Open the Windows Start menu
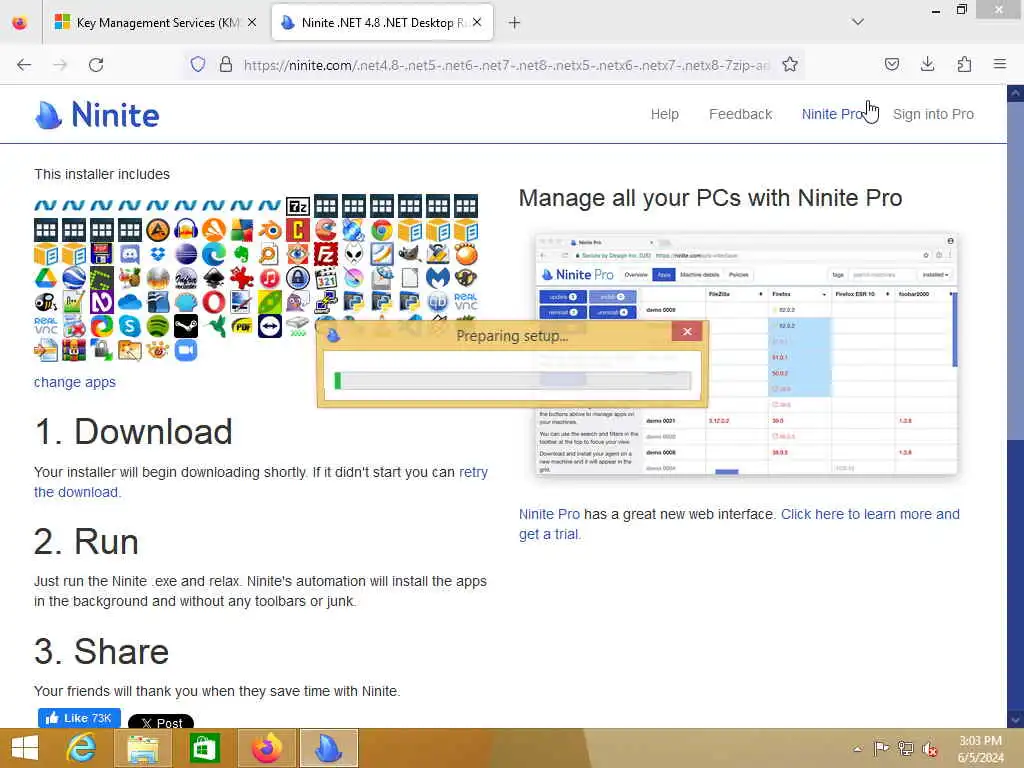The width and height of the screenshot is (1024, 768). coord(25,748)
